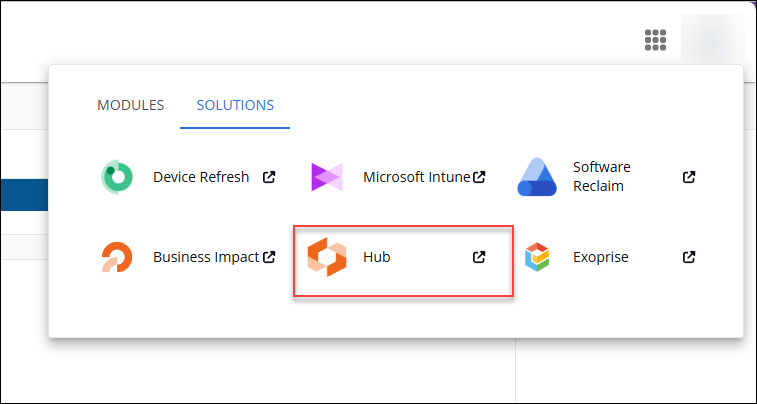Select the Solutions tab
Image resolution: width=757 pixels, height=404 pixels.
[235, 105]
